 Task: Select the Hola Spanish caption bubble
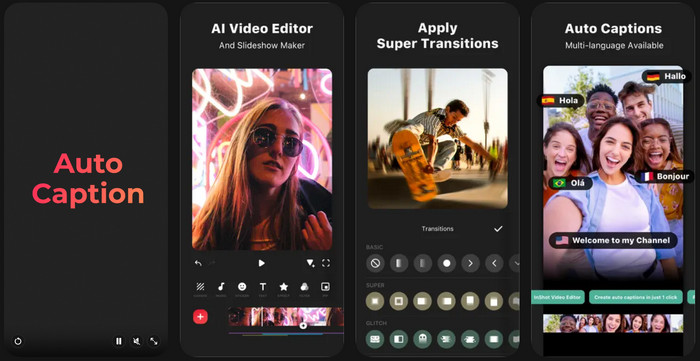560,100
